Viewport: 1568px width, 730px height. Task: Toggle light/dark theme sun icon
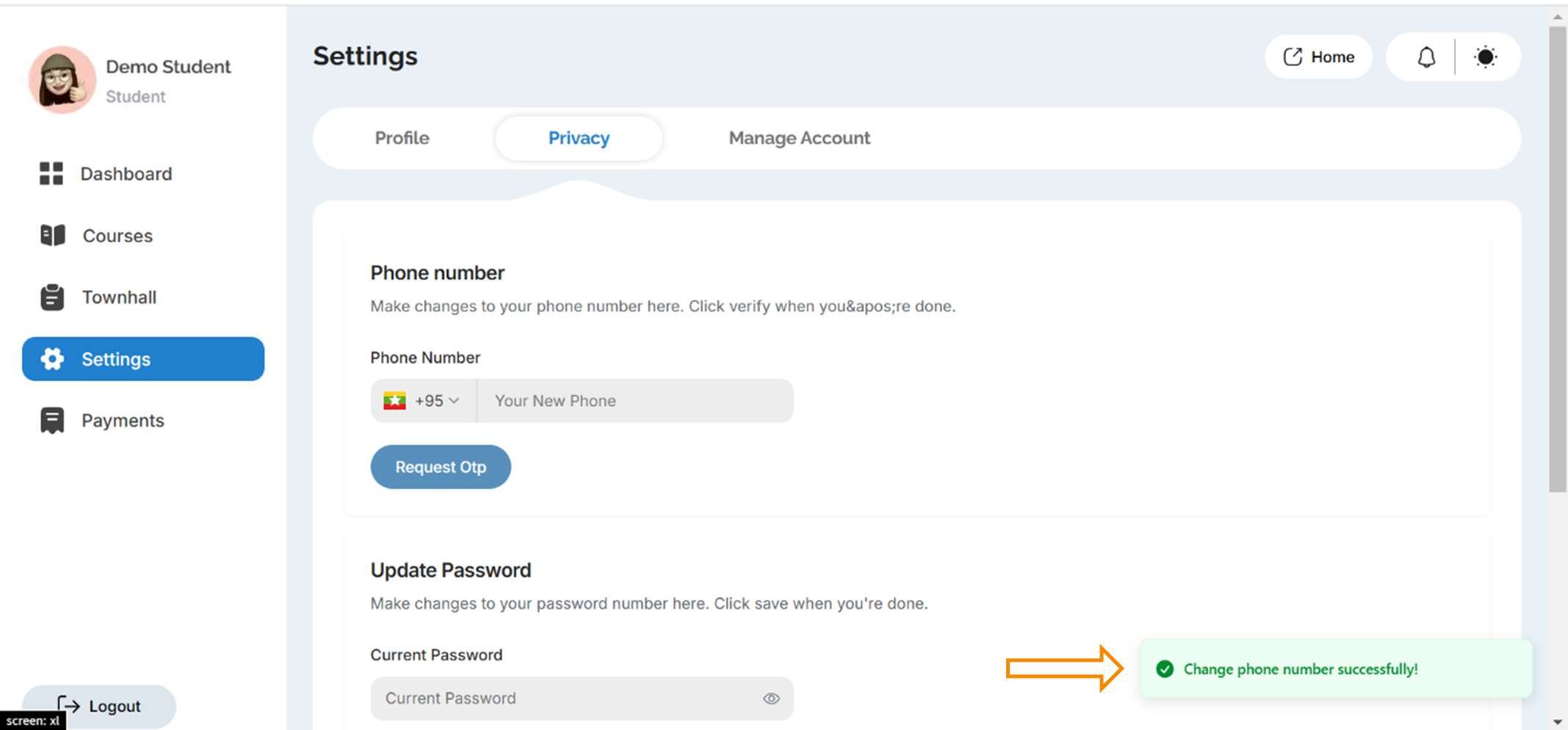[x=1485, y=57]
